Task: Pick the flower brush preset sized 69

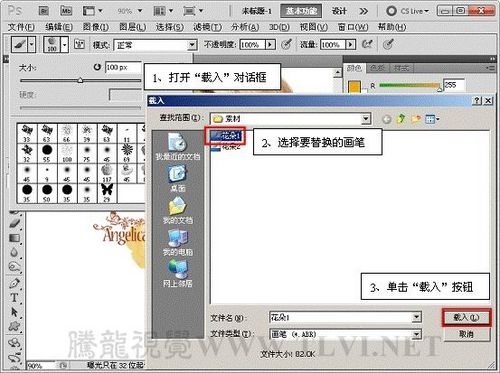Action: (x=127, y=153)
